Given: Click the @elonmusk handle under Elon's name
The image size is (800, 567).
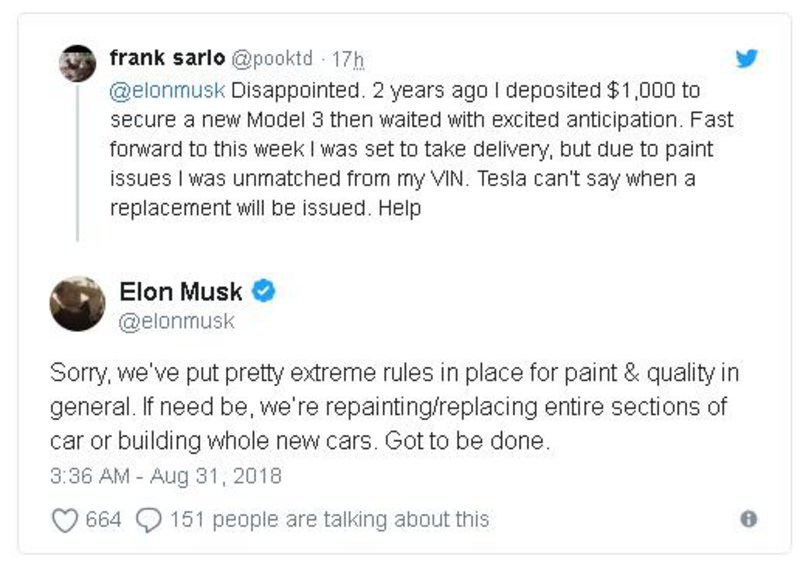Looking at the screenshot, I should pos(176,321).
